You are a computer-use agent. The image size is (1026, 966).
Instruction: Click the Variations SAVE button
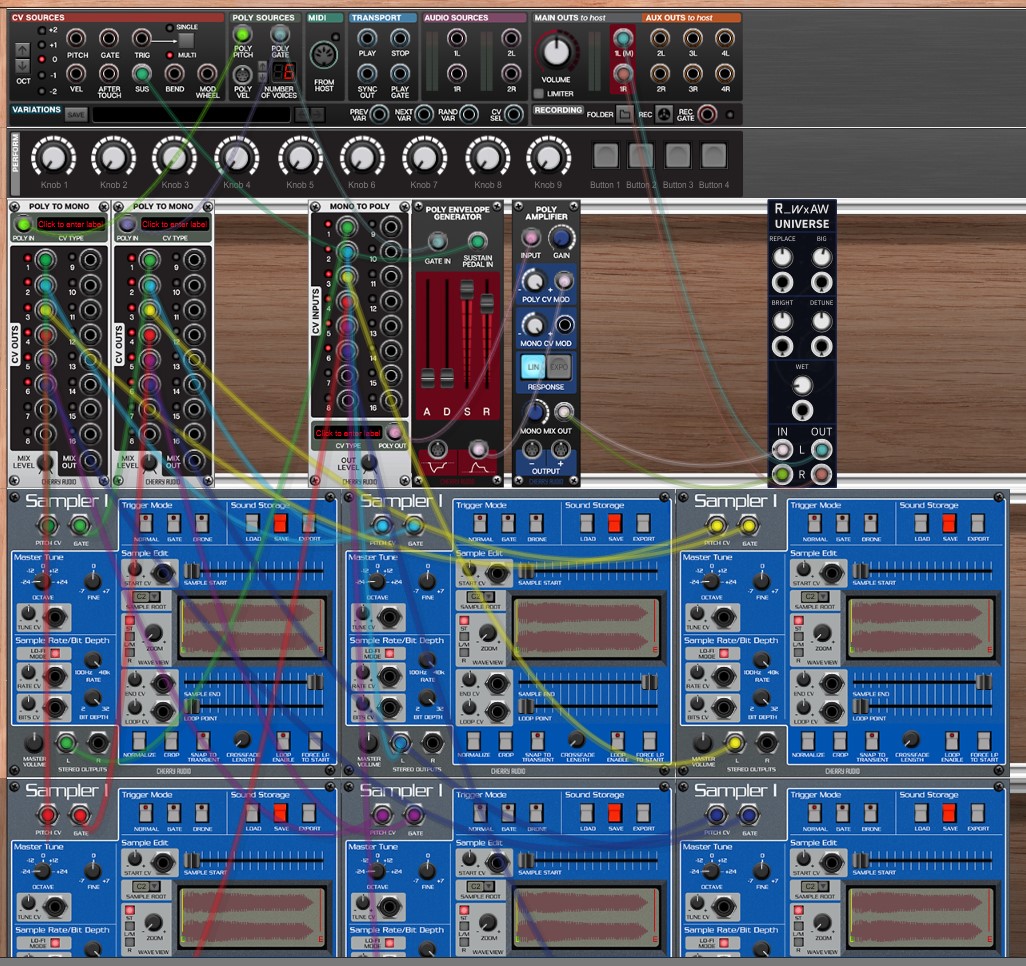[76, 115]
